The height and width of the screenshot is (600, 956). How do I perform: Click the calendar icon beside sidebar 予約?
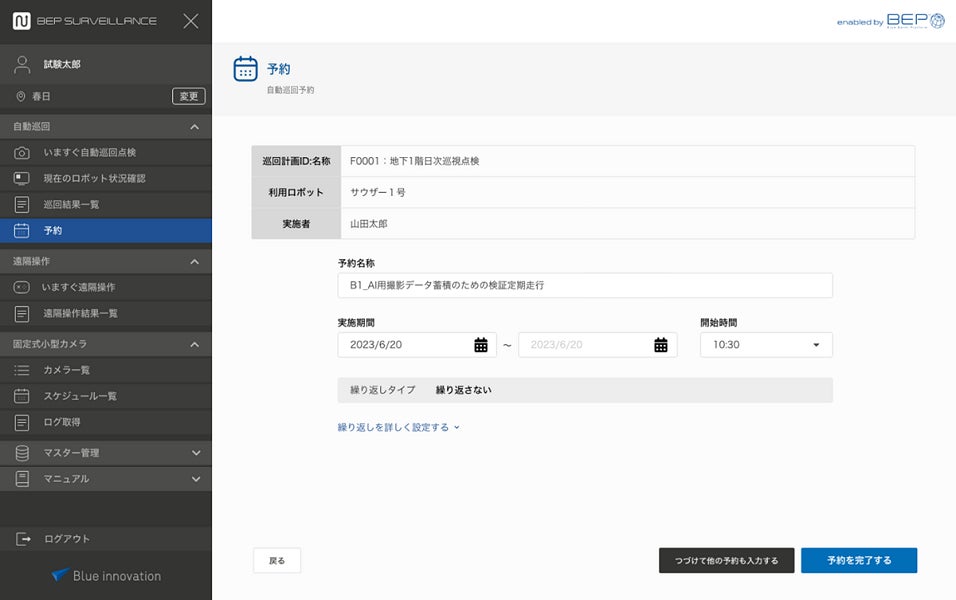(x=22, y=230)
